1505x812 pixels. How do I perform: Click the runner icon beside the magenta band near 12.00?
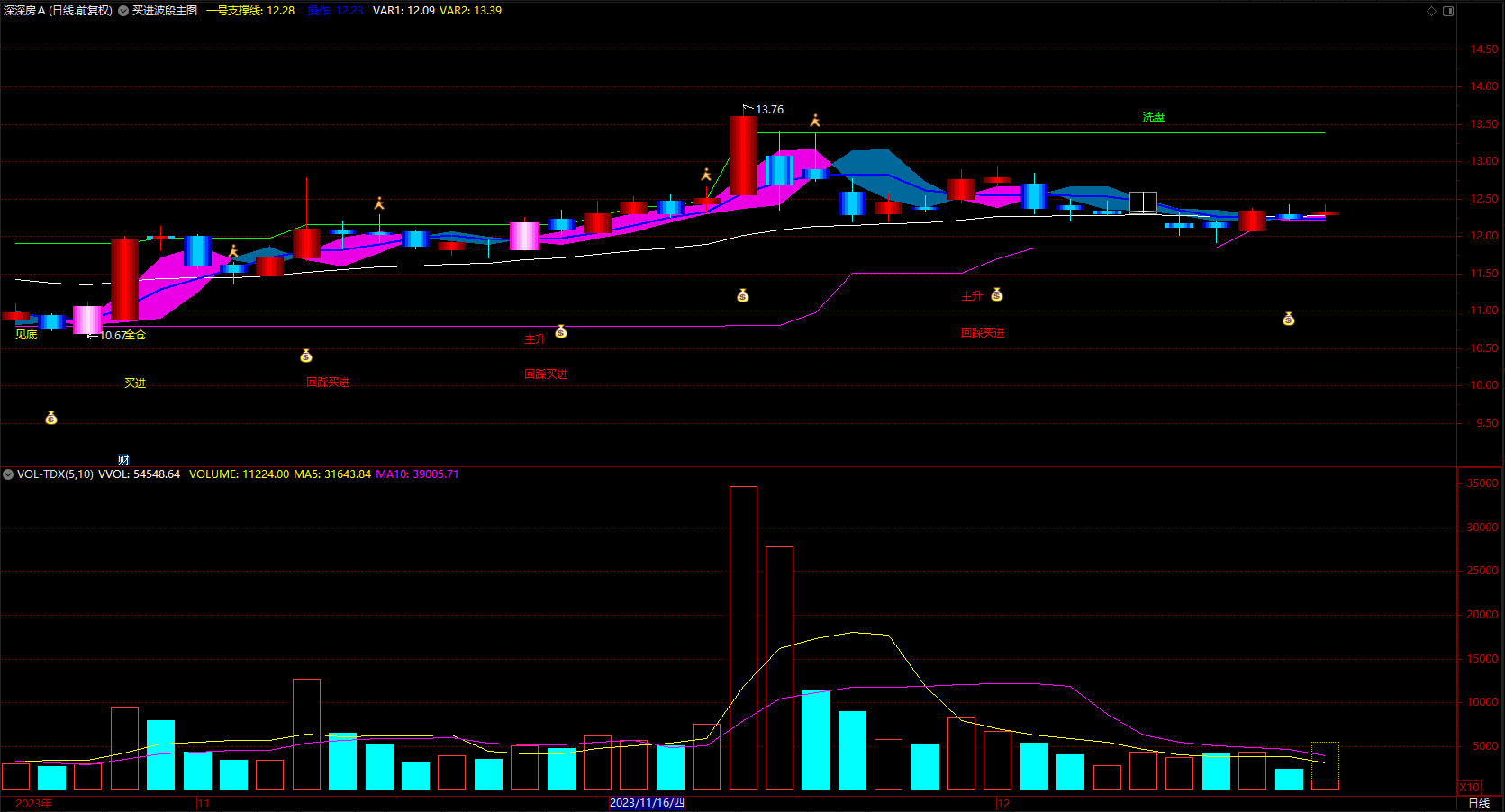pos(233,251)
